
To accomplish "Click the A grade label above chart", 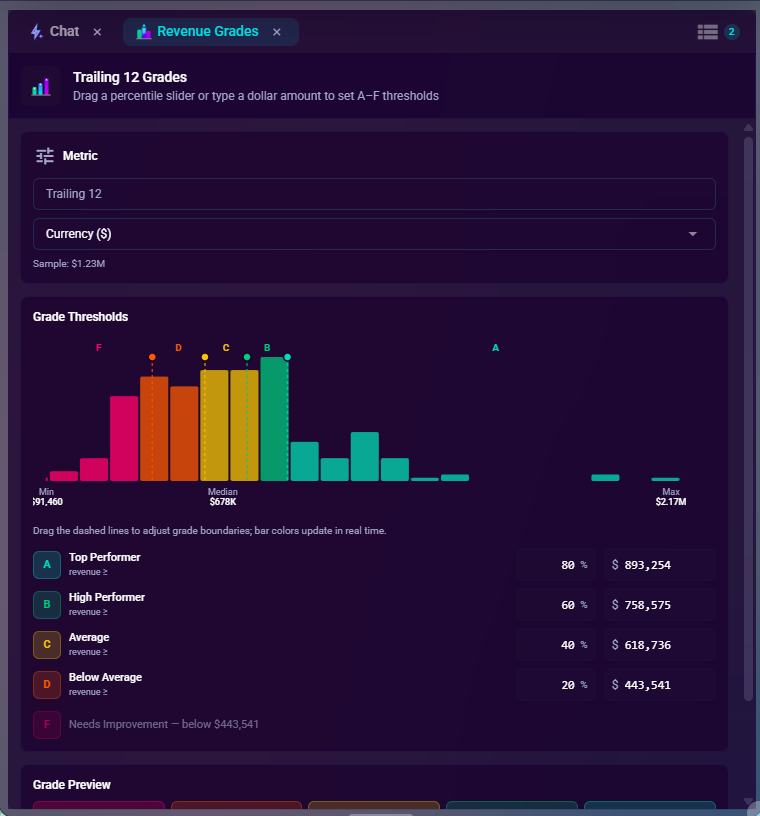I will coord(496,348).
